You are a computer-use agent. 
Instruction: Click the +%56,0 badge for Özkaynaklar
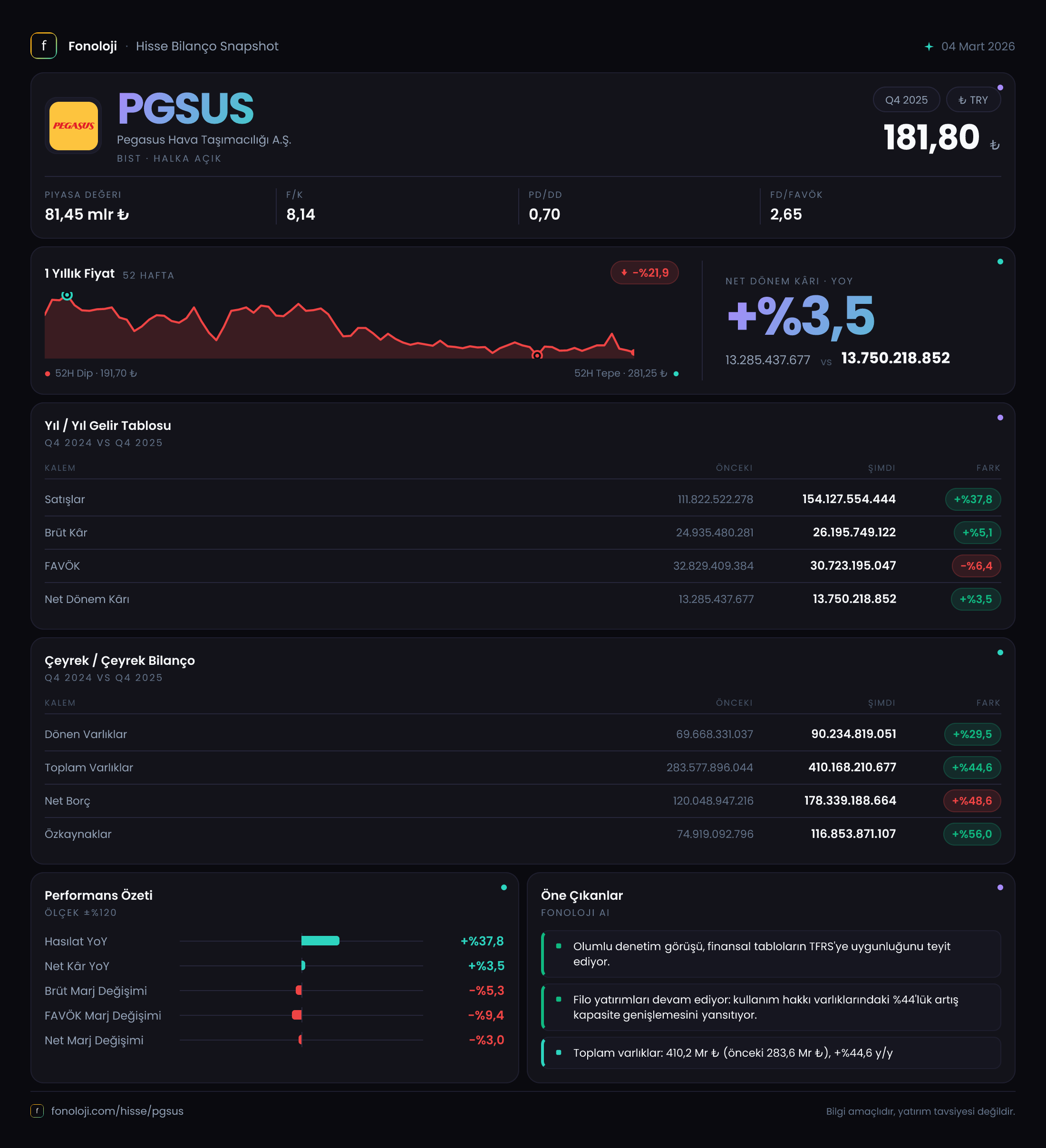coord(972,834)
